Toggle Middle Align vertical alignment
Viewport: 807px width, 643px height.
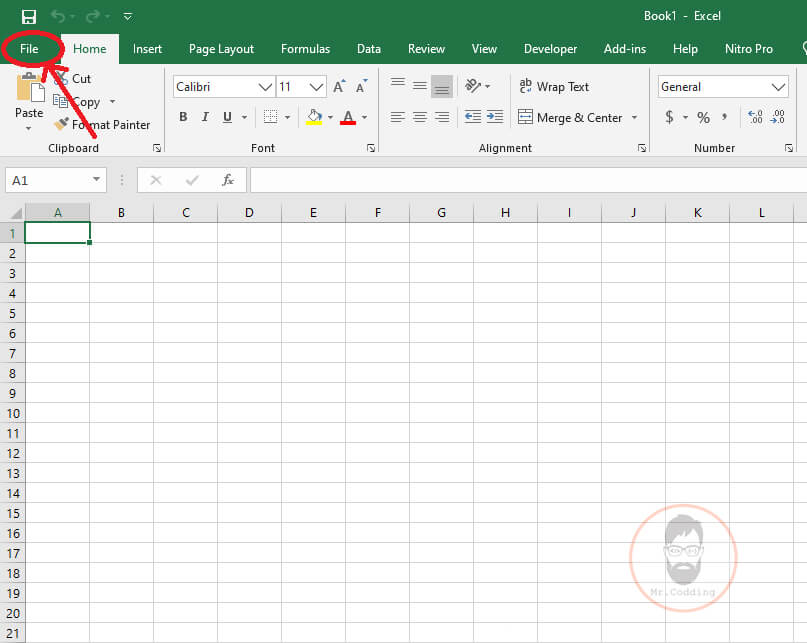(x=419, y=86)
